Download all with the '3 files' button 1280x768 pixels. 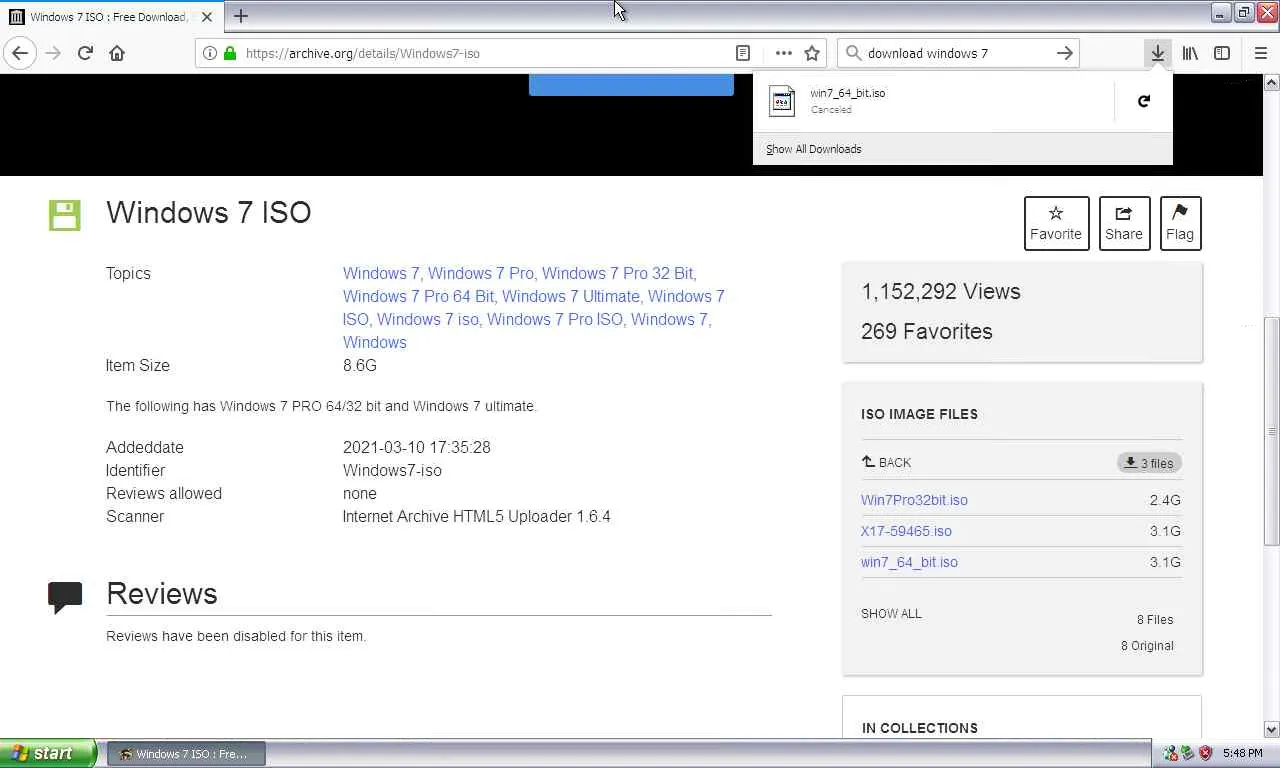point(1149,463)
